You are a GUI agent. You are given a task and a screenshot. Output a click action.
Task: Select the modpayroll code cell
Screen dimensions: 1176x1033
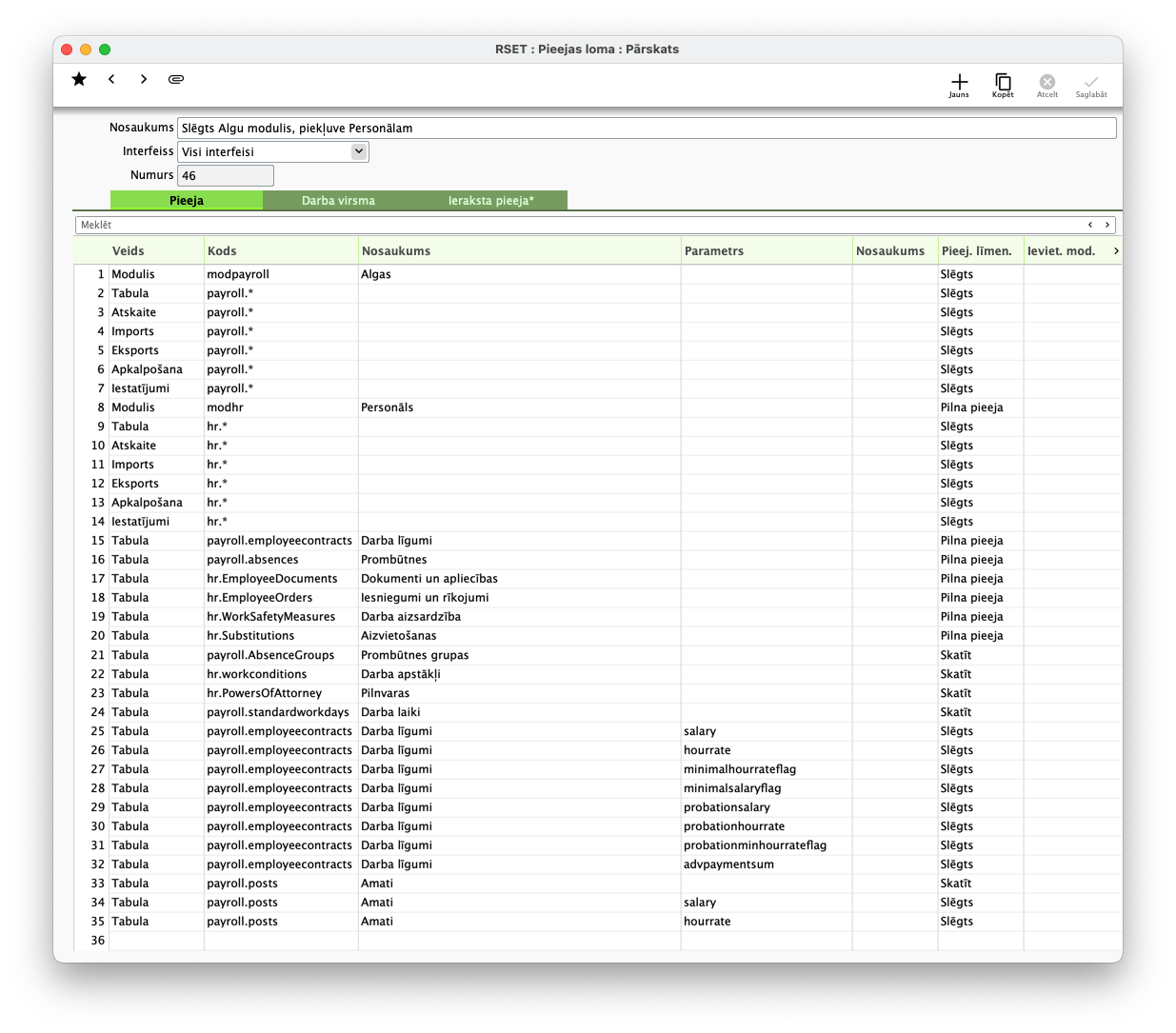(x=281, y=274)
